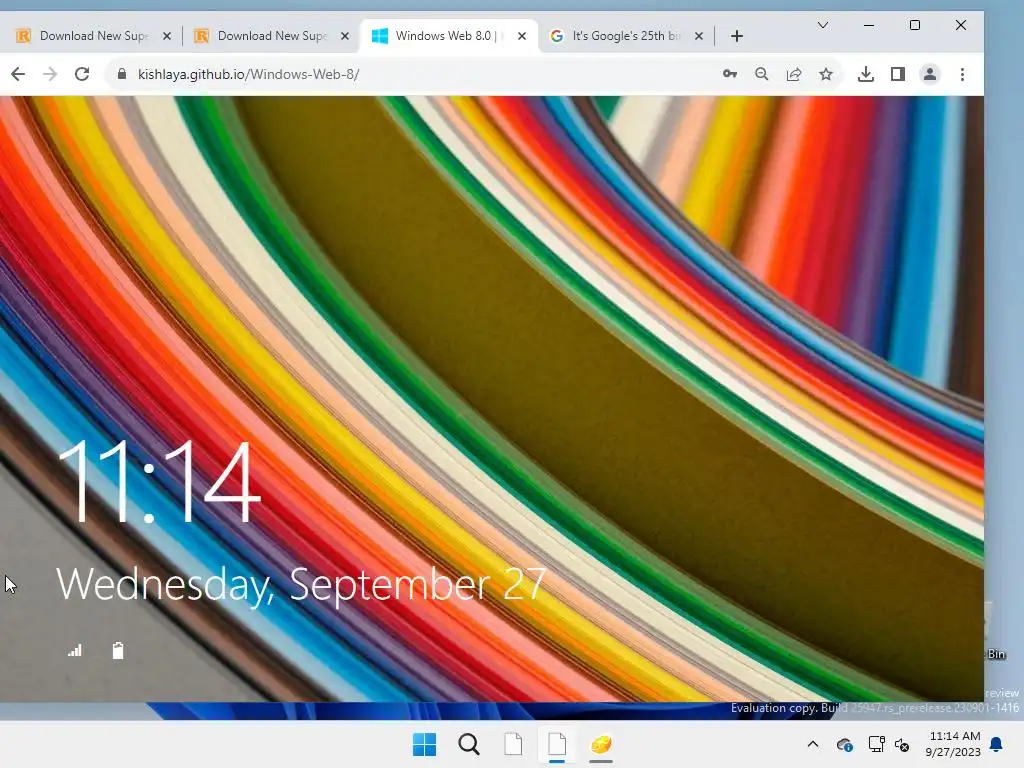Open the yellow app icon on taskbar
This screenshot has width=1024, height=768.
[601, 744]
